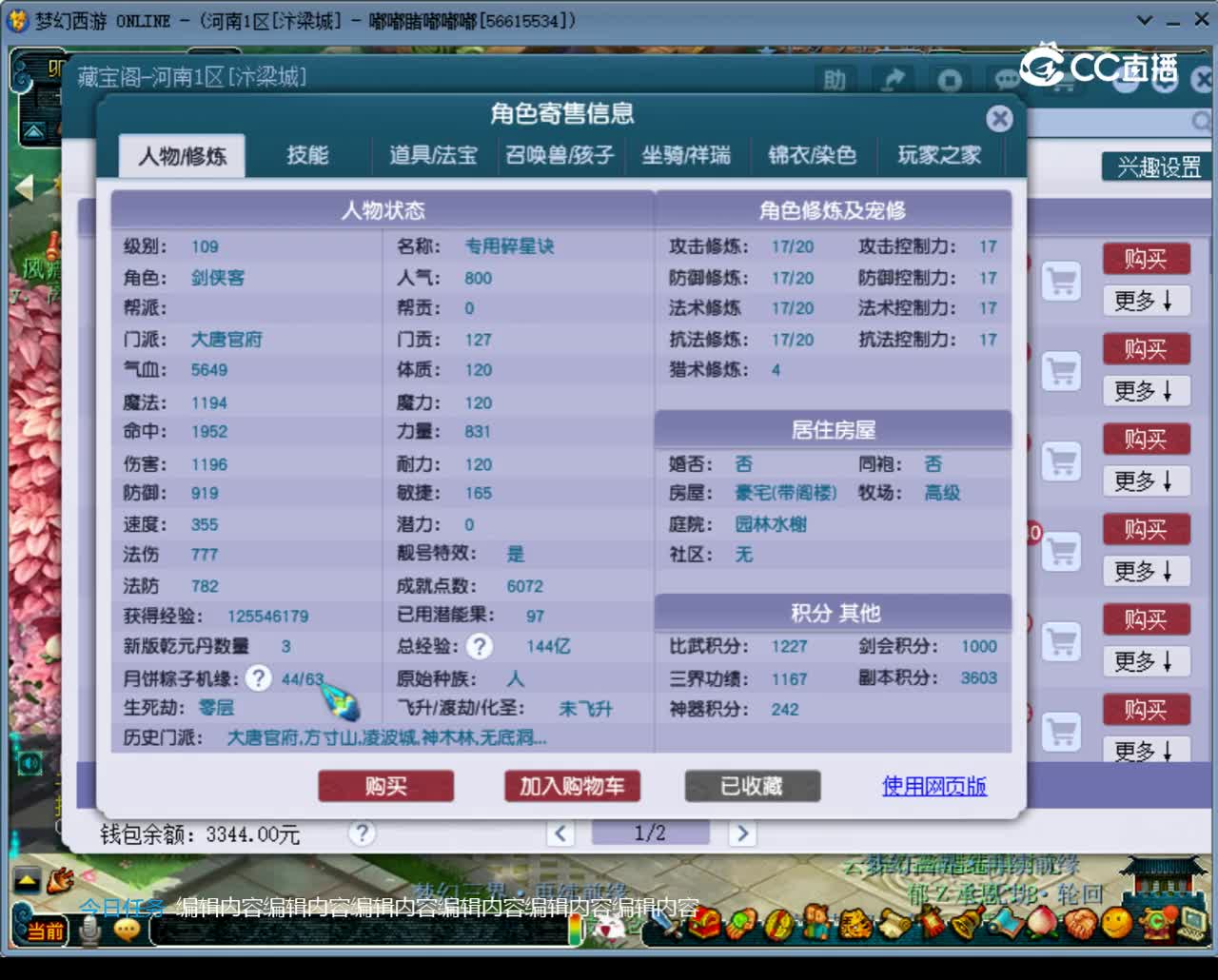This screenshot has width=1218, height=980.
Task: Click the share arrow icon in Treasure Pavilion header
Action: point(893,80)
